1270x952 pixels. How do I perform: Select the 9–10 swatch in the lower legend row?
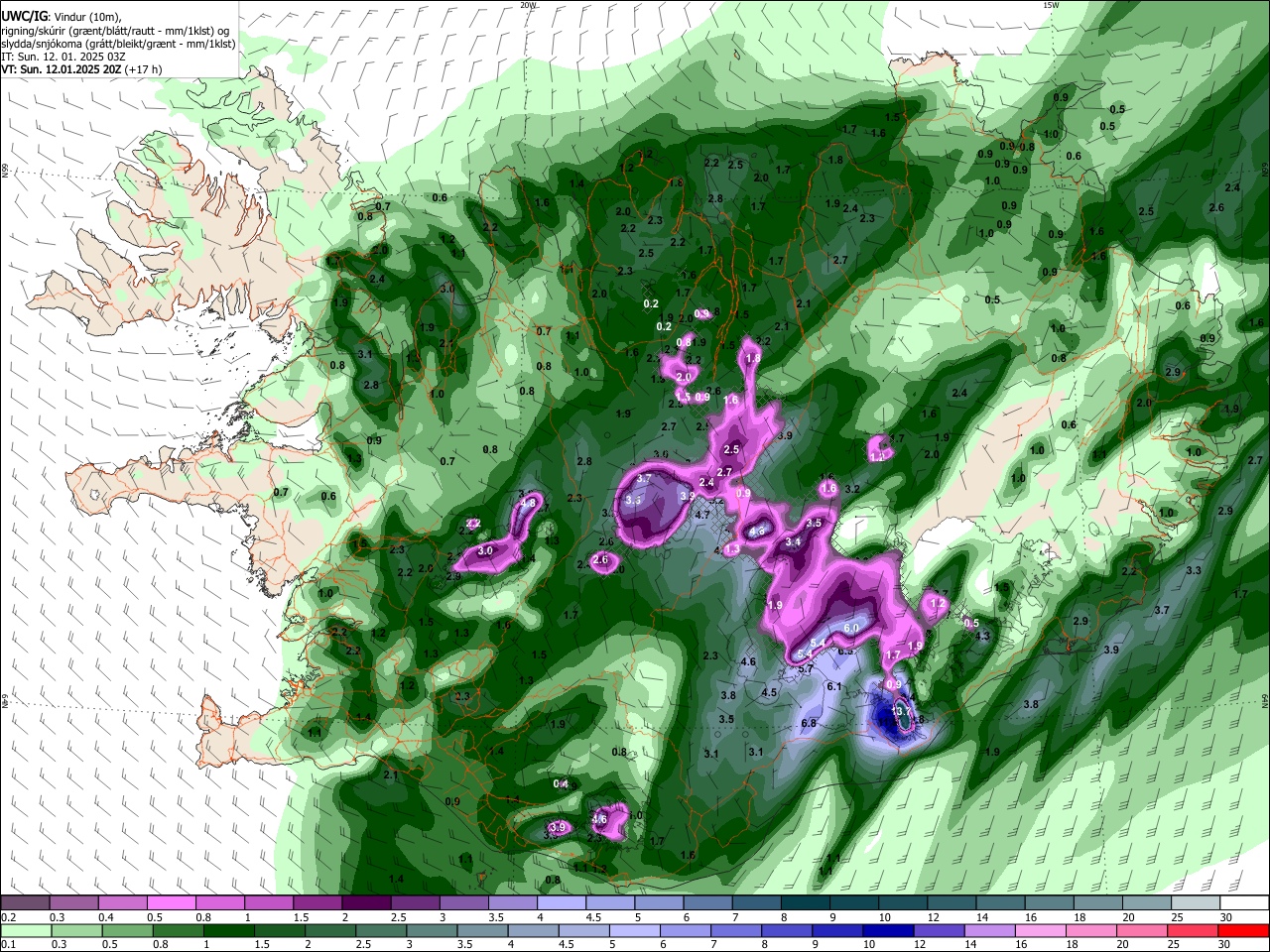pos(838,930)
